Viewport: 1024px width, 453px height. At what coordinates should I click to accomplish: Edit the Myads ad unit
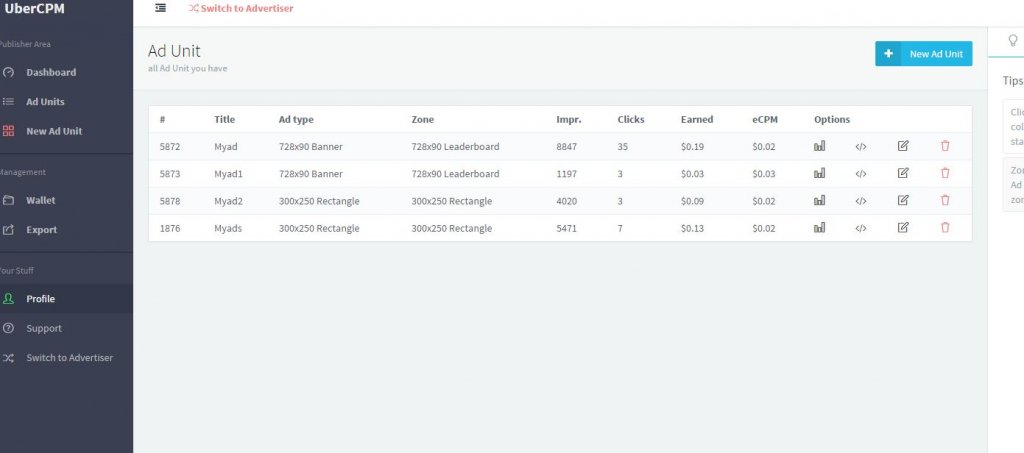(903, 228)
